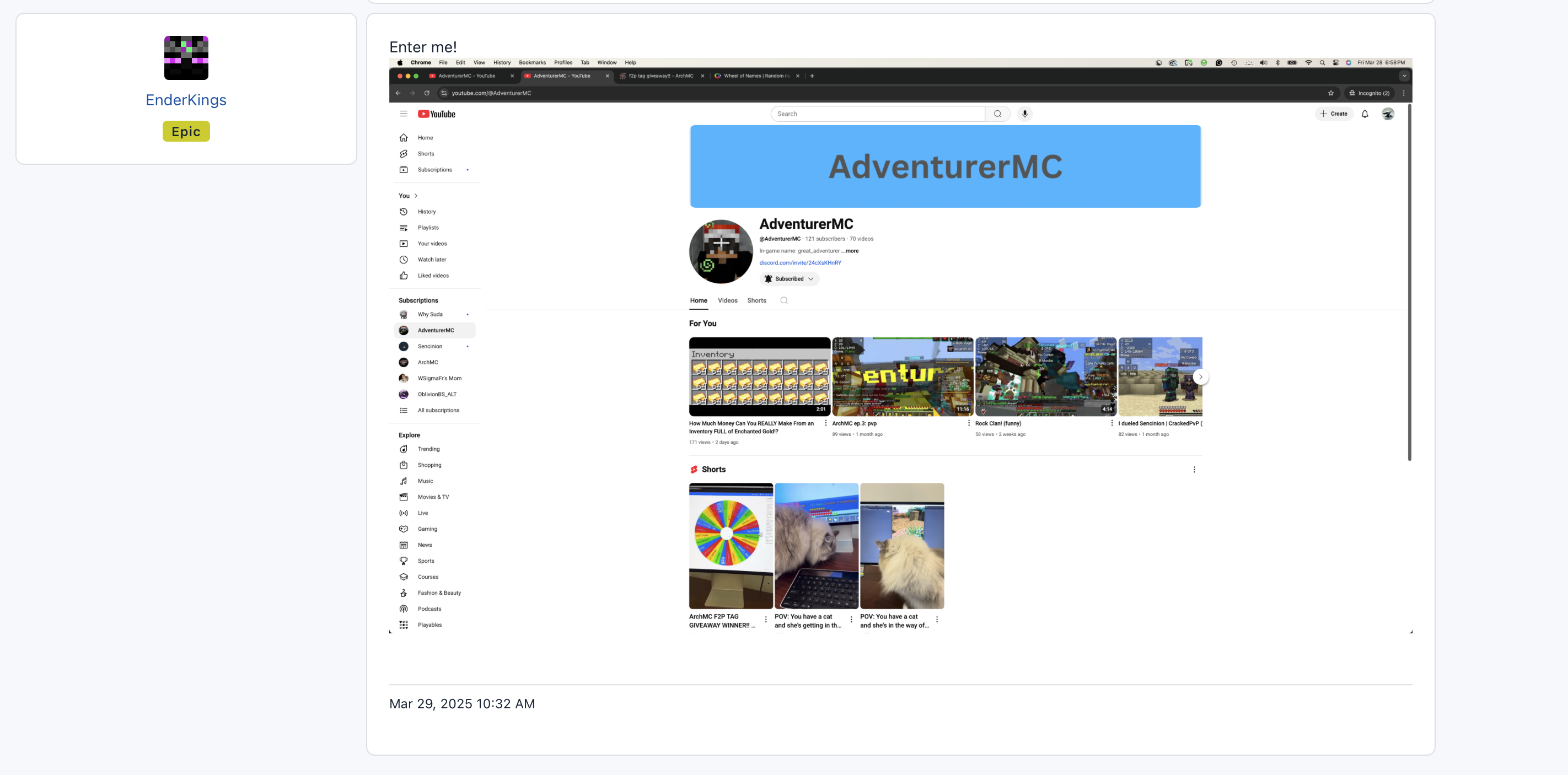The image size is (1568, 775).
Task: Open the History menu in the menu bar
Action: coord(502,63)
